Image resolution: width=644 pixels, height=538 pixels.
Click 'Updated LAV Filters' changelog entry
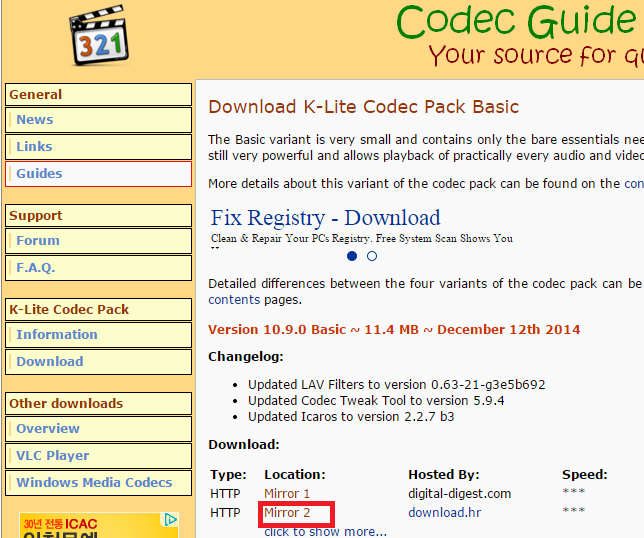[396, 385]
